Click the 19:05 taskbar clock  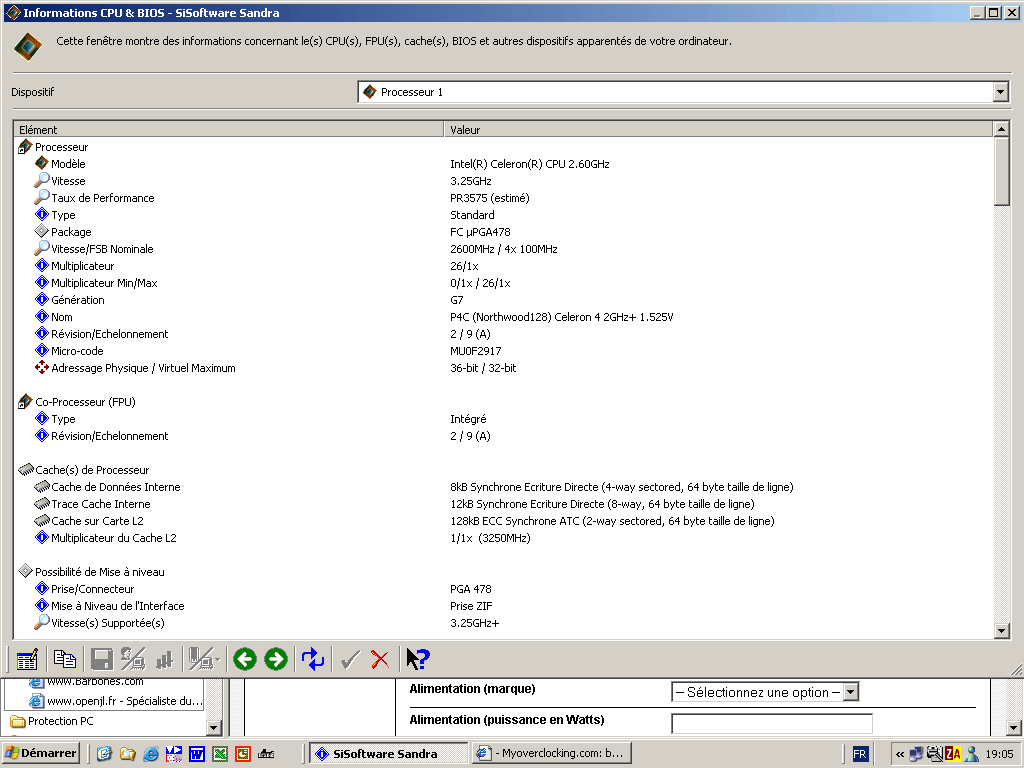click(x=999, y=754)
